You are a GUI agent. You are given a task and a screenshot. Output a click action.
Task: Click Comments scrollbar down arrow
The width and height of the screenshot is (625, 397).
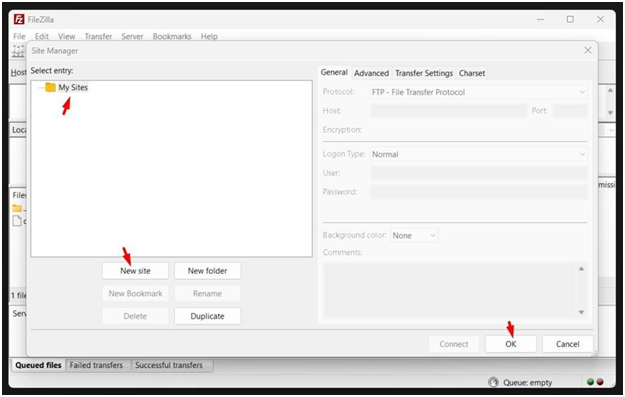[x=581, y=312]
